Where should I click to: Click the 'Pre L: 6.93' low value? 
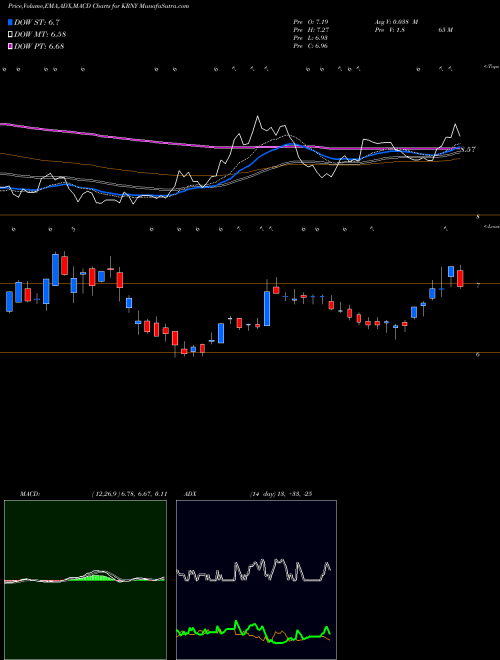pos(311,38)
